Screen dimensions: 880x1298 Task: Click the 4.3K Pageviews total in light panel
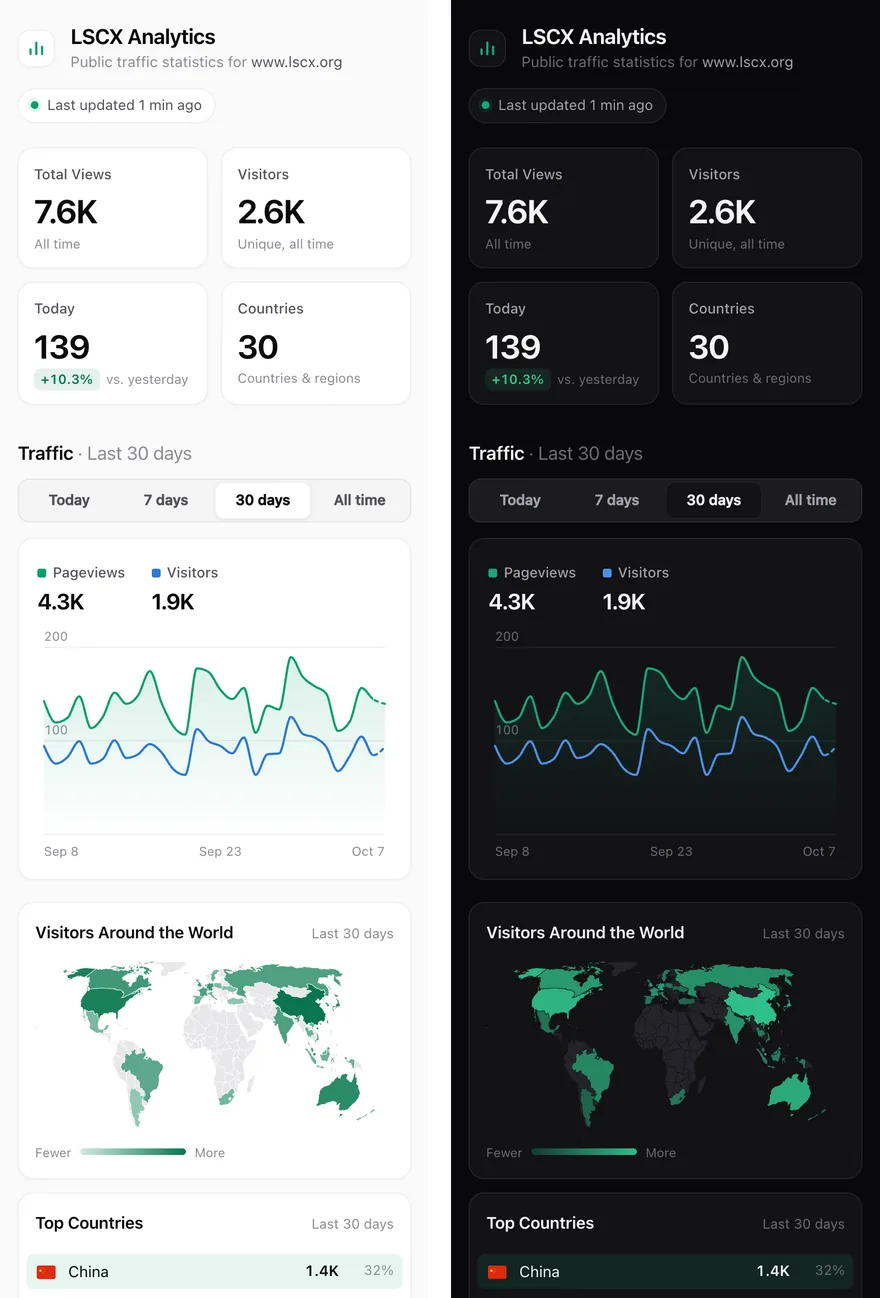[x=61, y=602]
